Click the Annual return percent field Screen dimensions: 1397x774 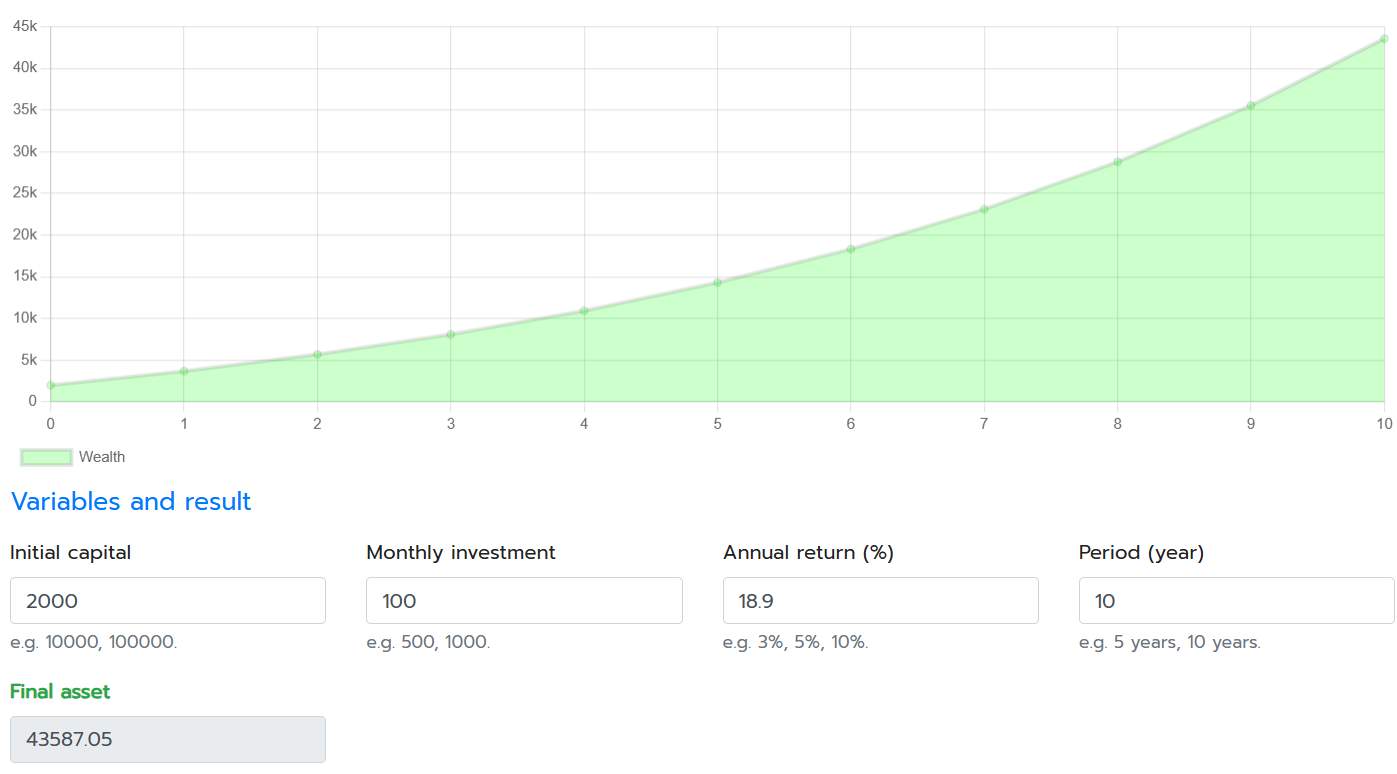[880, 600]
